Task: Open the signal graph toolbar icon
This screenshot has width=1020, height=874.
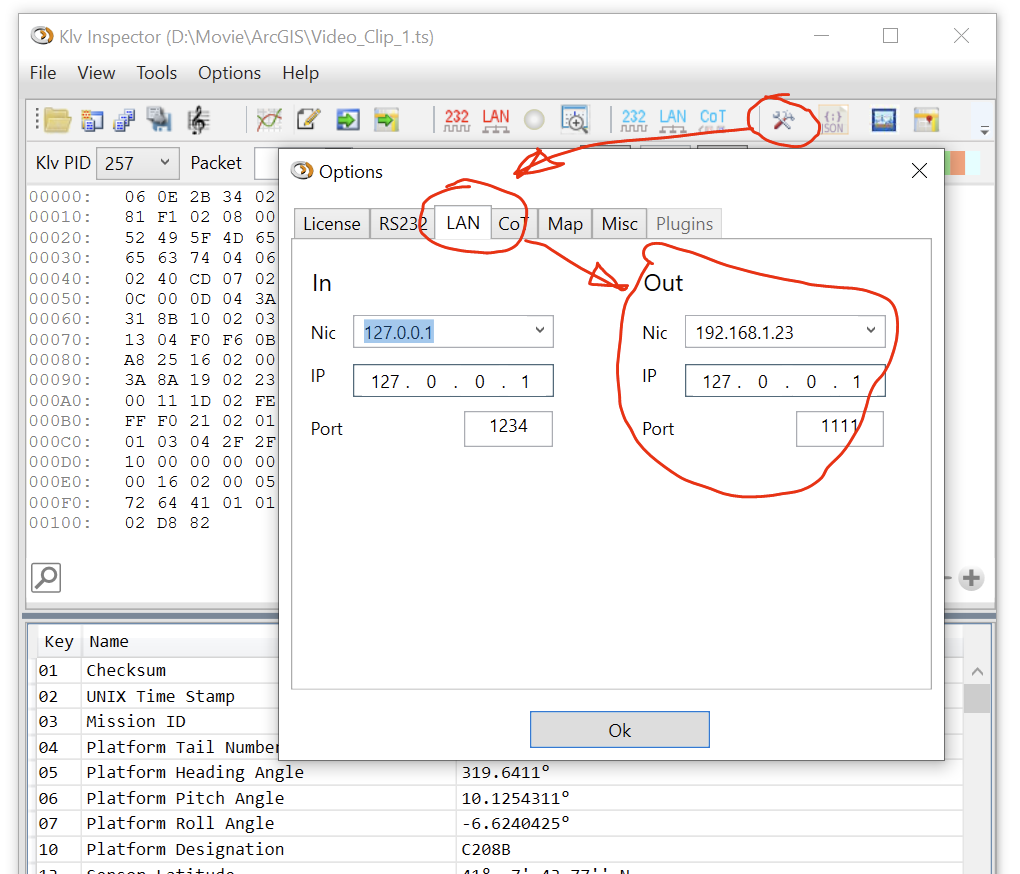Action: coord(269,119)
